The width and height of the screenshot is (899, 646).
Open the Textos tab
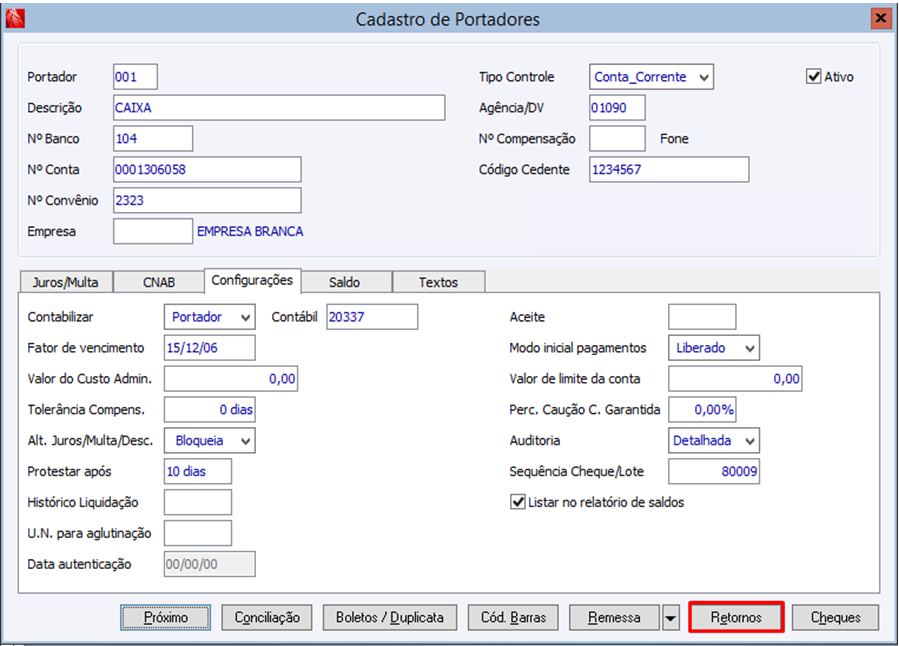(439, 282)
